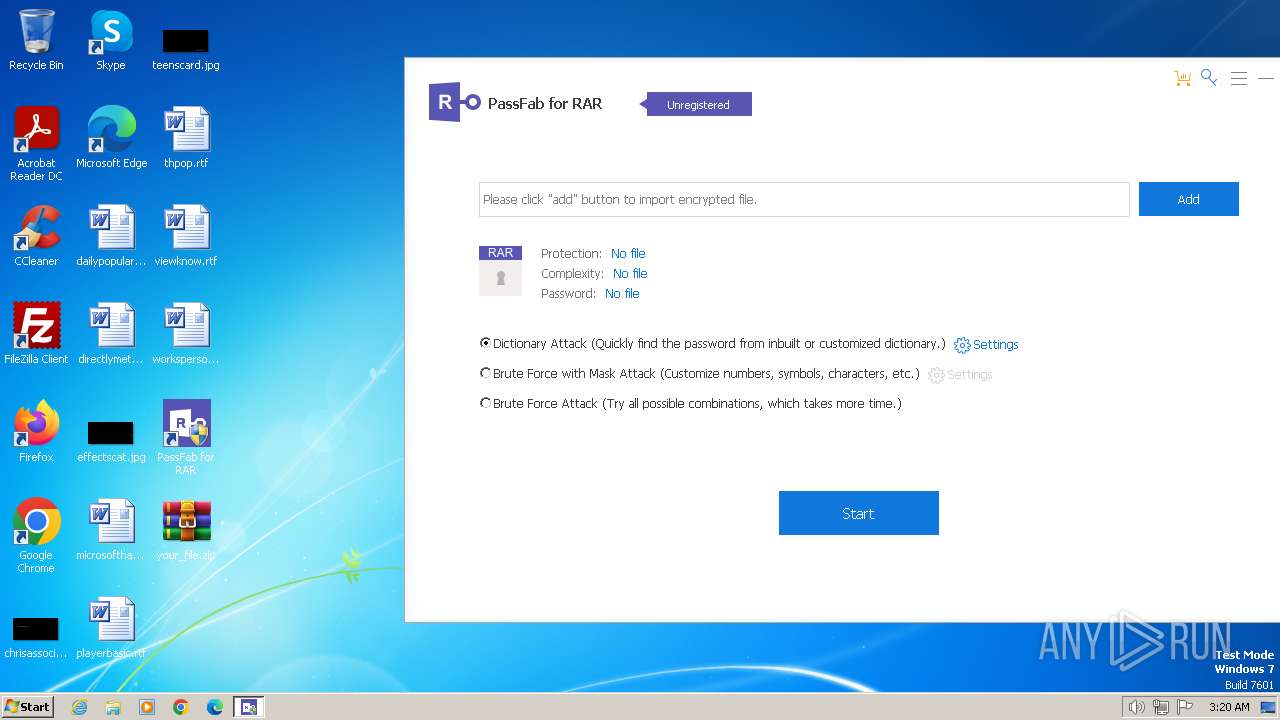1280x720 pixels.
Task: Select the your_file.zip archive on desktop
Action: [186, 530]
